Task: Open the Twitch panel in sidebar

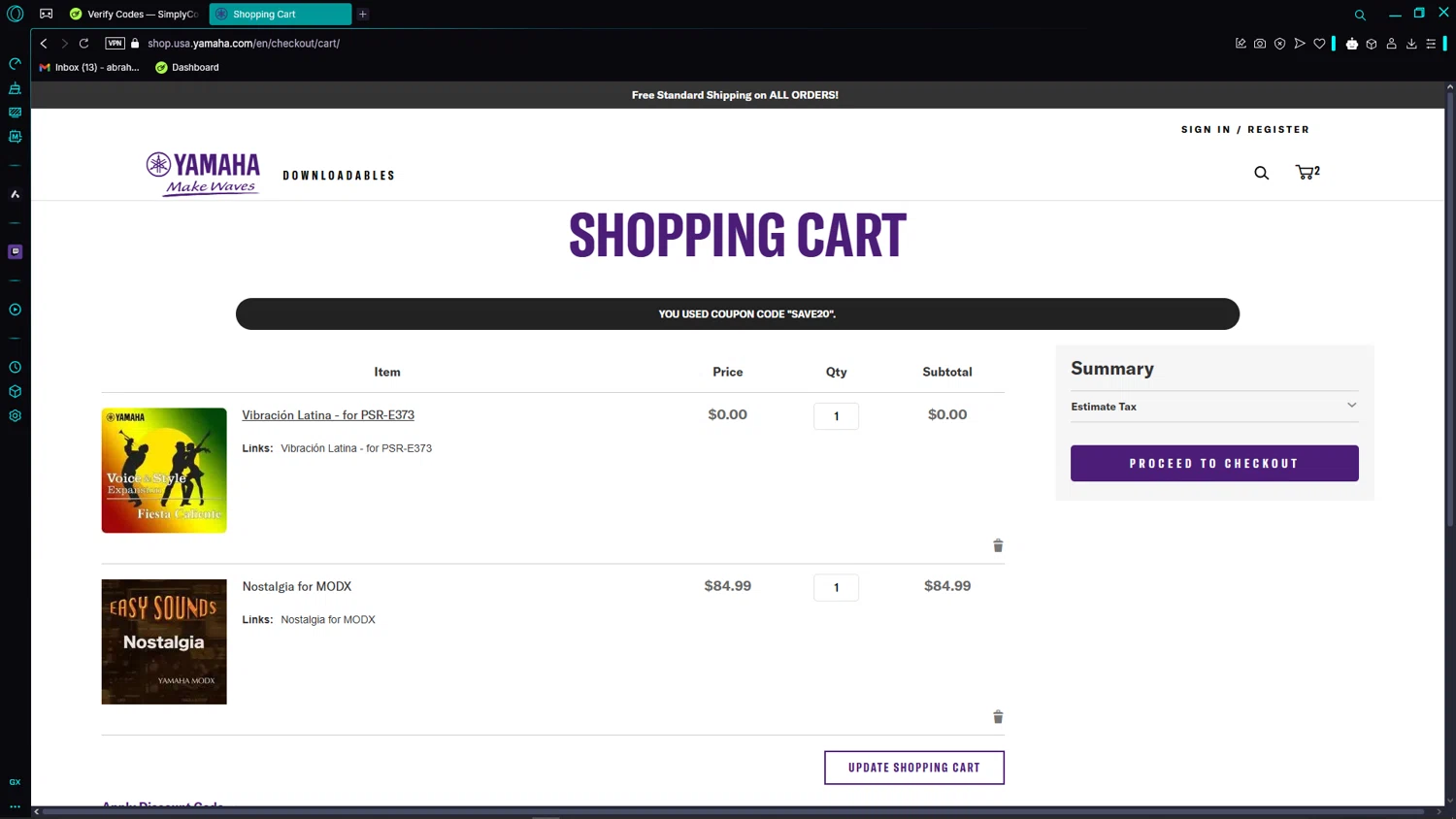Action: coord(15,251)
